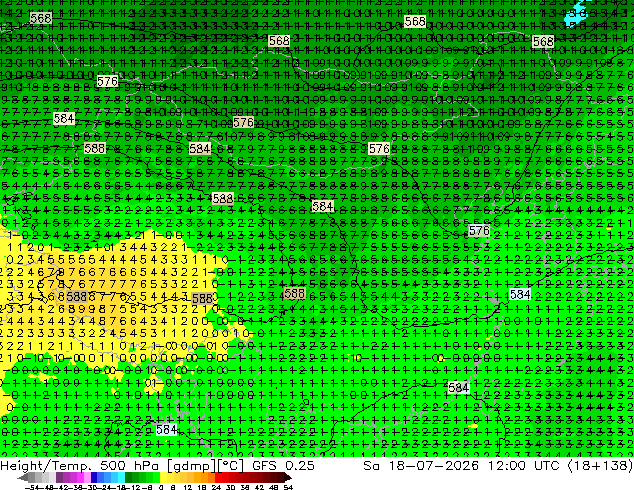Click the '24' legend tick label
Image resolution: width=634 pixels, height=490 pixels.
(216, 487)
